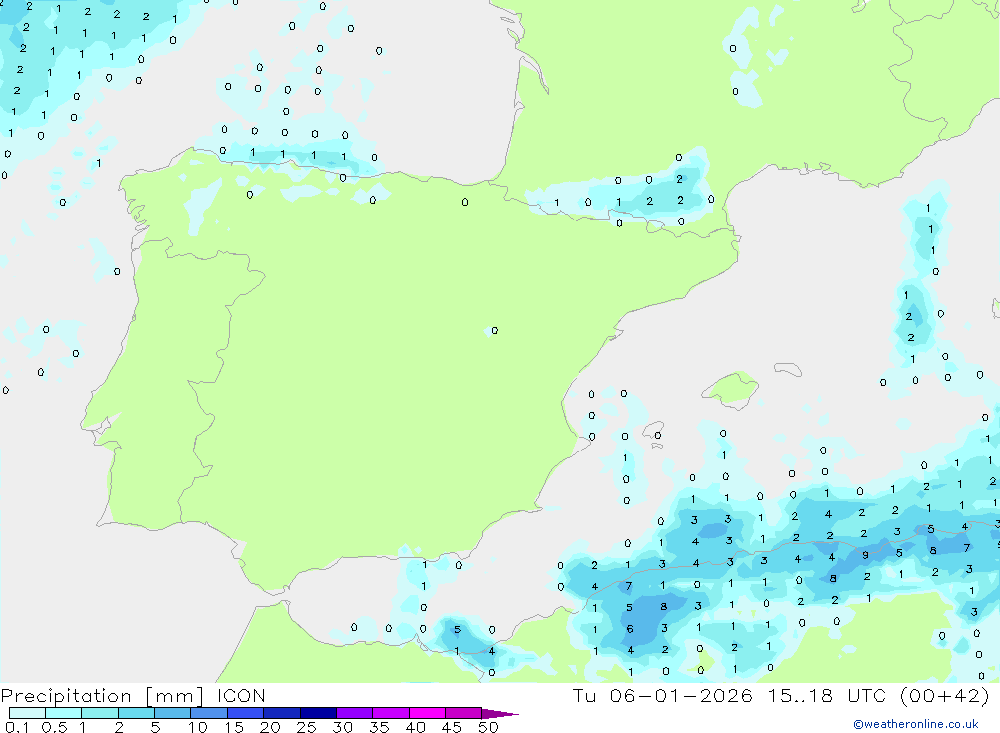The image size is (1000, 733).
Task: Select the 20–25 mm dark blue swatch
Action: pos(281,713)
